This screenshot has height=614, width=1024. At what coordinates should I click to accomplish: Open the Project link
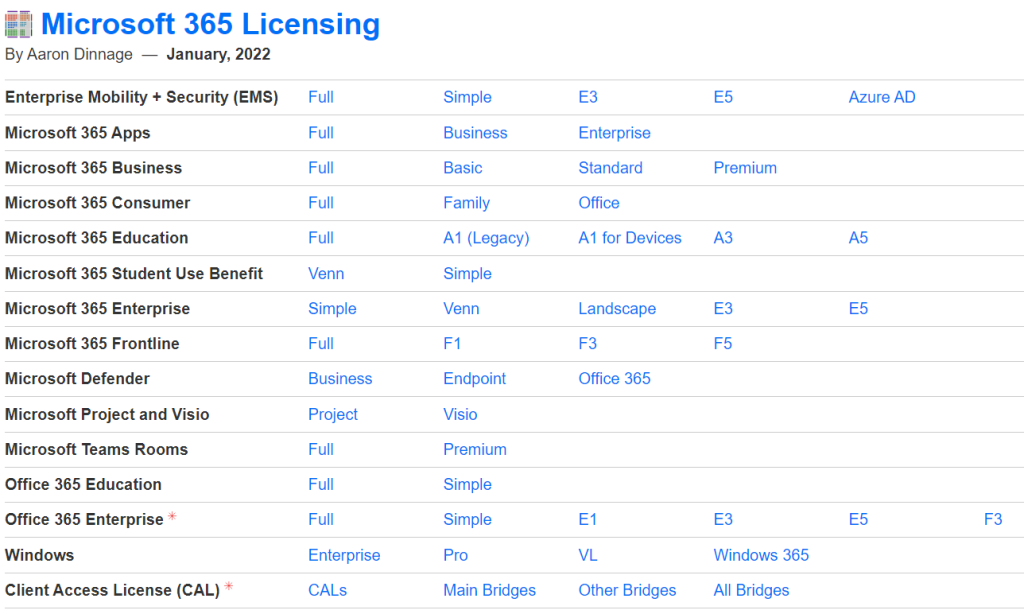(x=332, y=414)
